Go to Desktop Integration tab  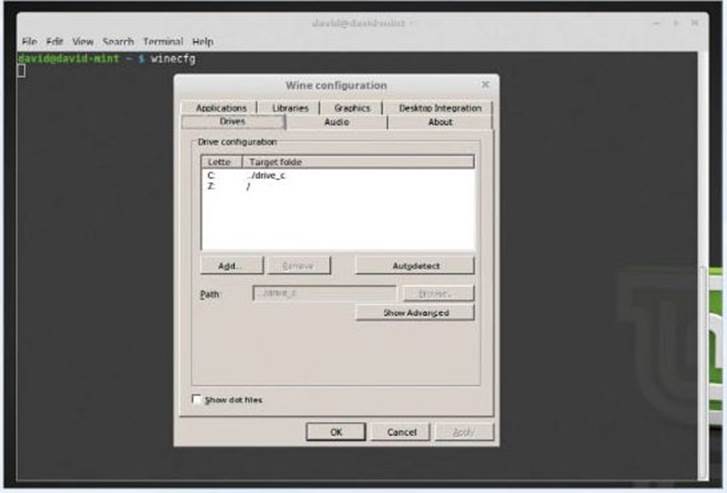tap(440, 108)
